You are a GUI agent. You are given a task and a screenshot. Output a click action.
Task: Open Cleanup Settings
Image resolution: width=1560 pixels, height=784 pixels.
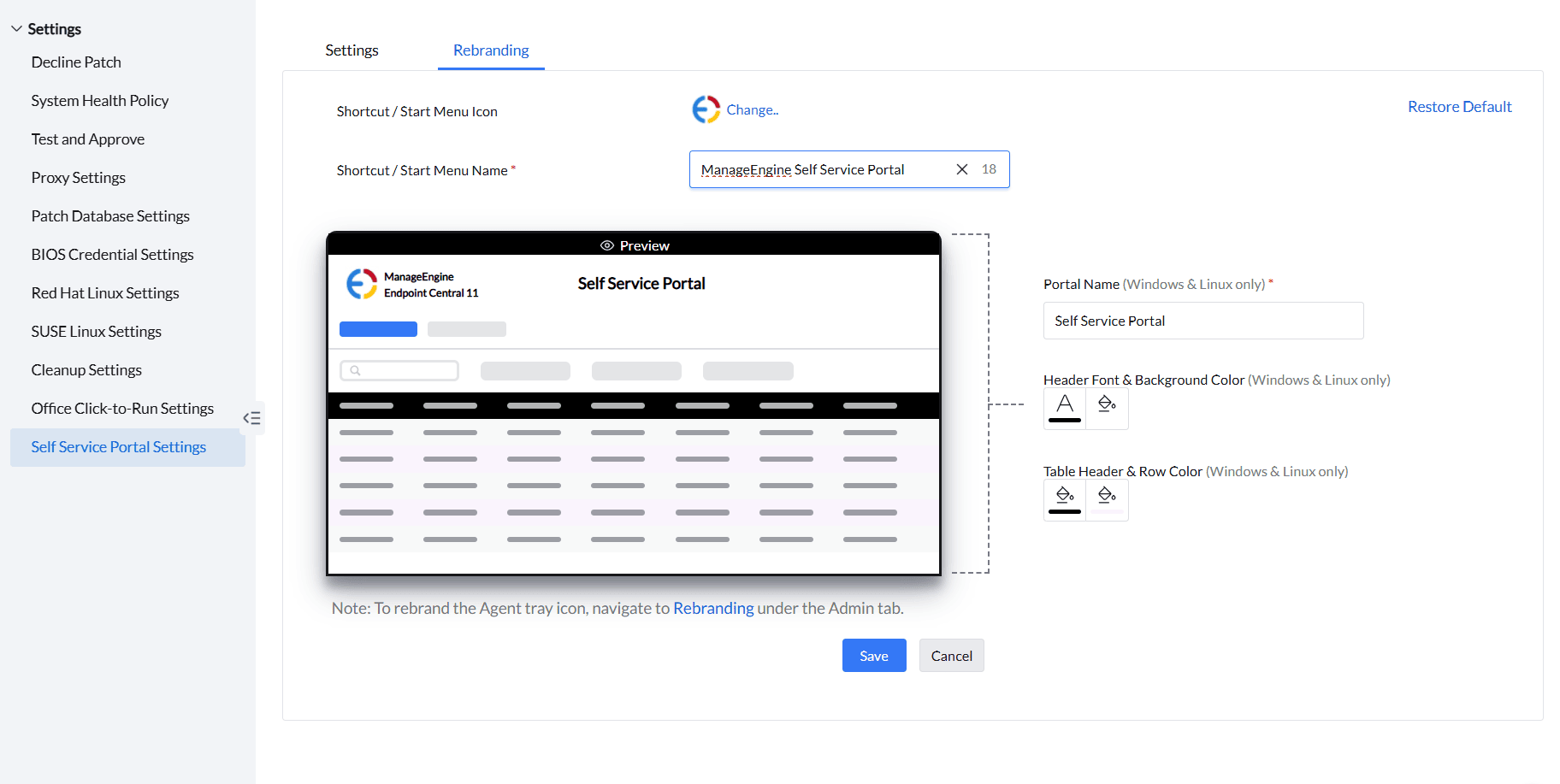(86, 370)
